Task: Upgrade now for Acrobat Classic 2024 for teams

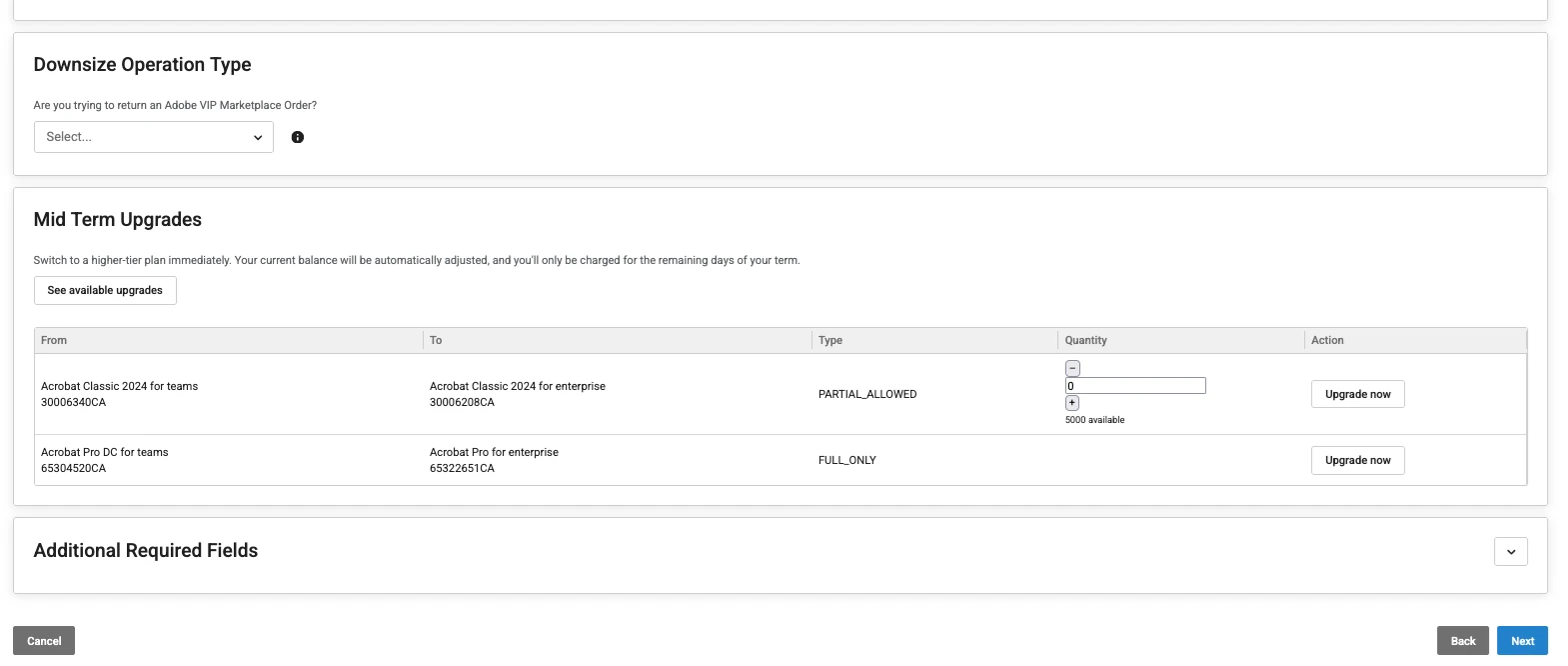Action: [x=1357, y=394]
